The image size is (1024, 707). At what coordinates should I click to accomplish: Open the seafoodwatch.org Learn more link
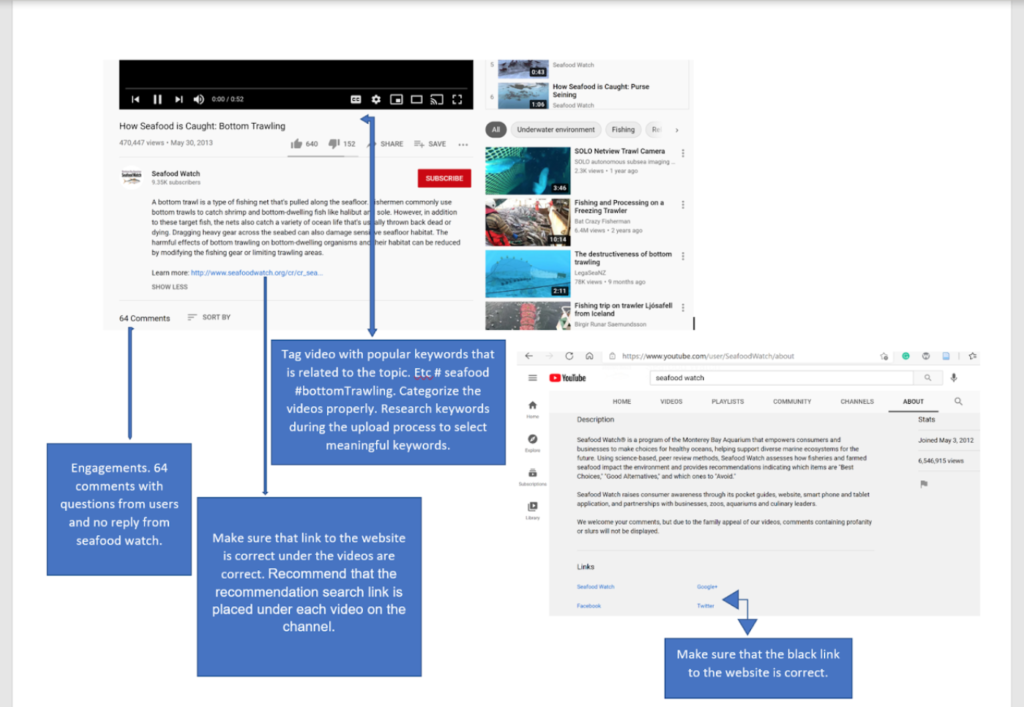coord(257,273)
